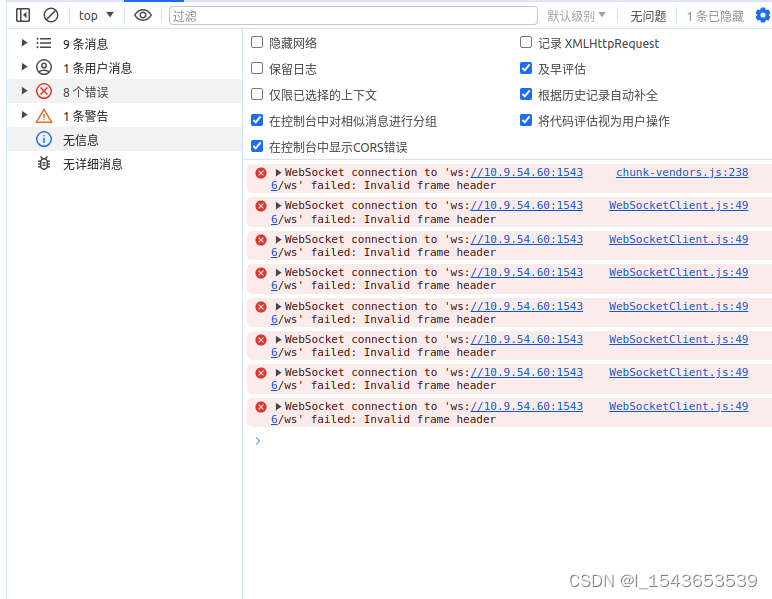Click the 无问题 issues button
Image resolution: width=772 pixels, height=599 pixels.
pyautogui.click(x=648, y=16)
